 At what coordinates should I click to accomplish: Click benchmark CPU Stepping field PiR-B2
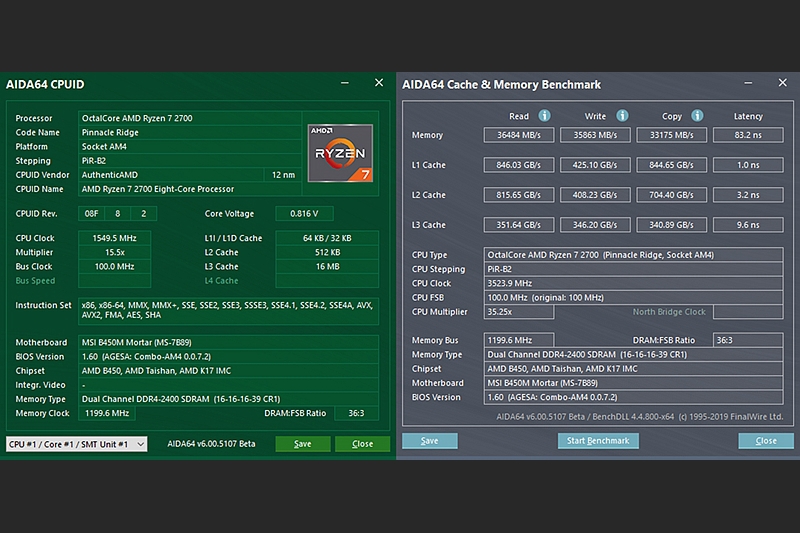[x=633, y=269]
